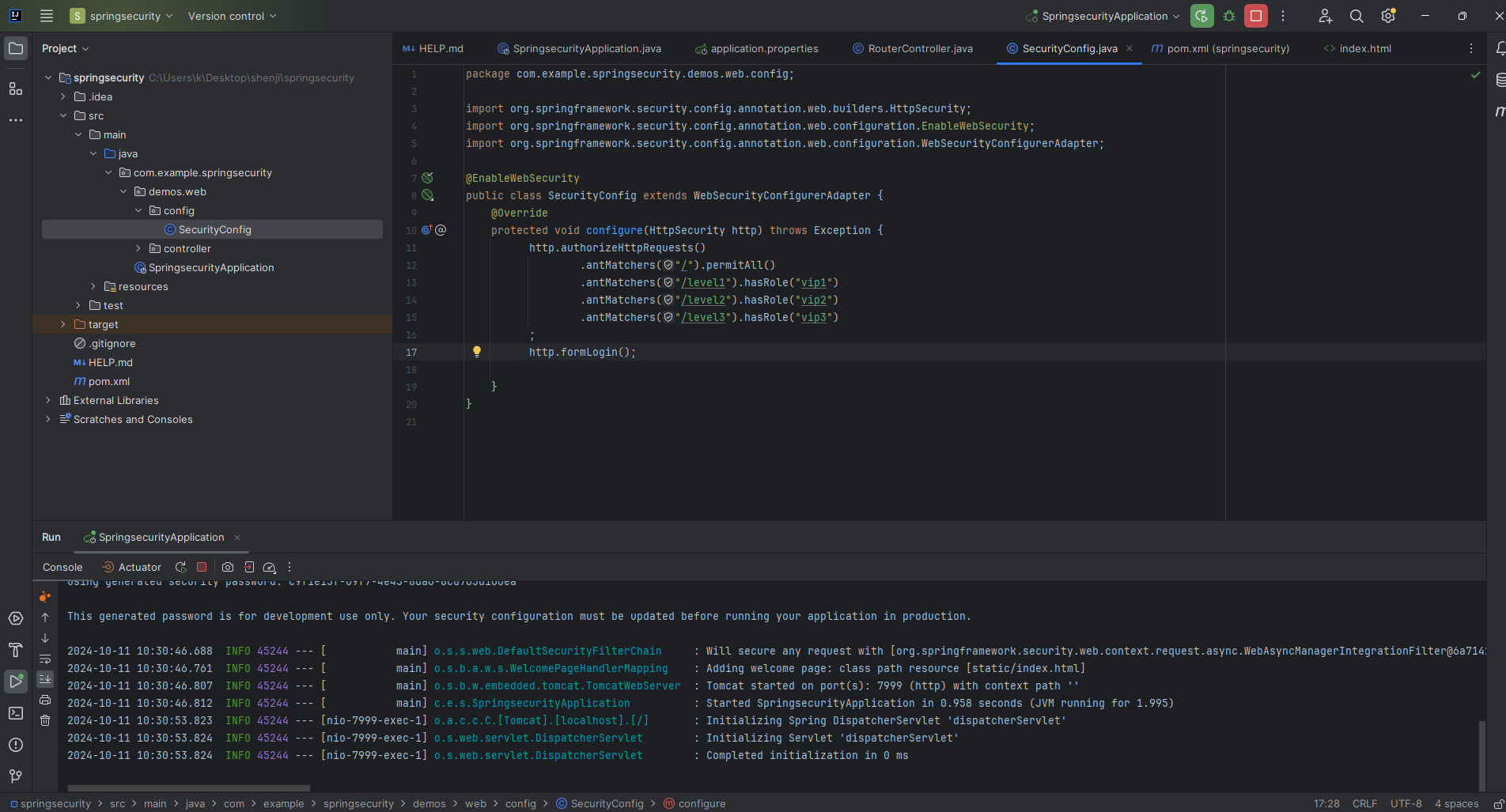Expand External Libraries node
Image resolution: width=1506 pixels, height=812 pixels.
pos(48,400)
